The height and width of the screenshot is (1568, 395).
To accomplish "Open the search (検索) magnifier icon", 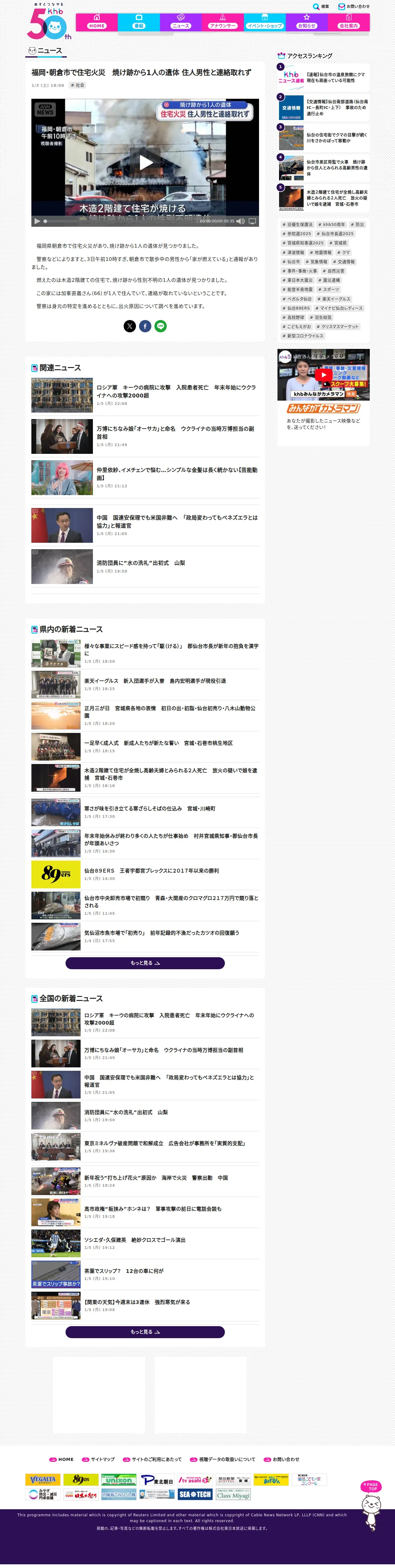I will 316,7.
